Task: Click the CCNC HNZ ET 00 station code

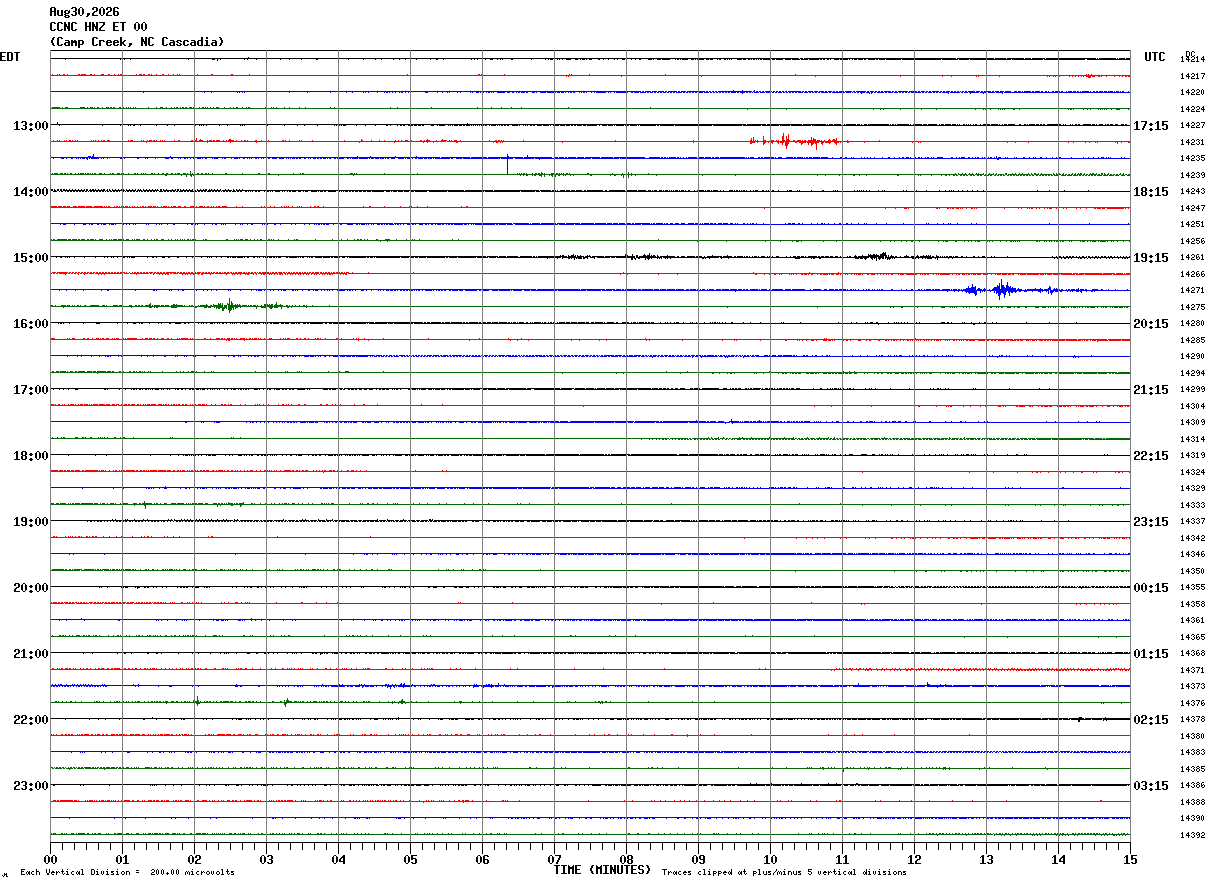Action: (x=98, y=27)
